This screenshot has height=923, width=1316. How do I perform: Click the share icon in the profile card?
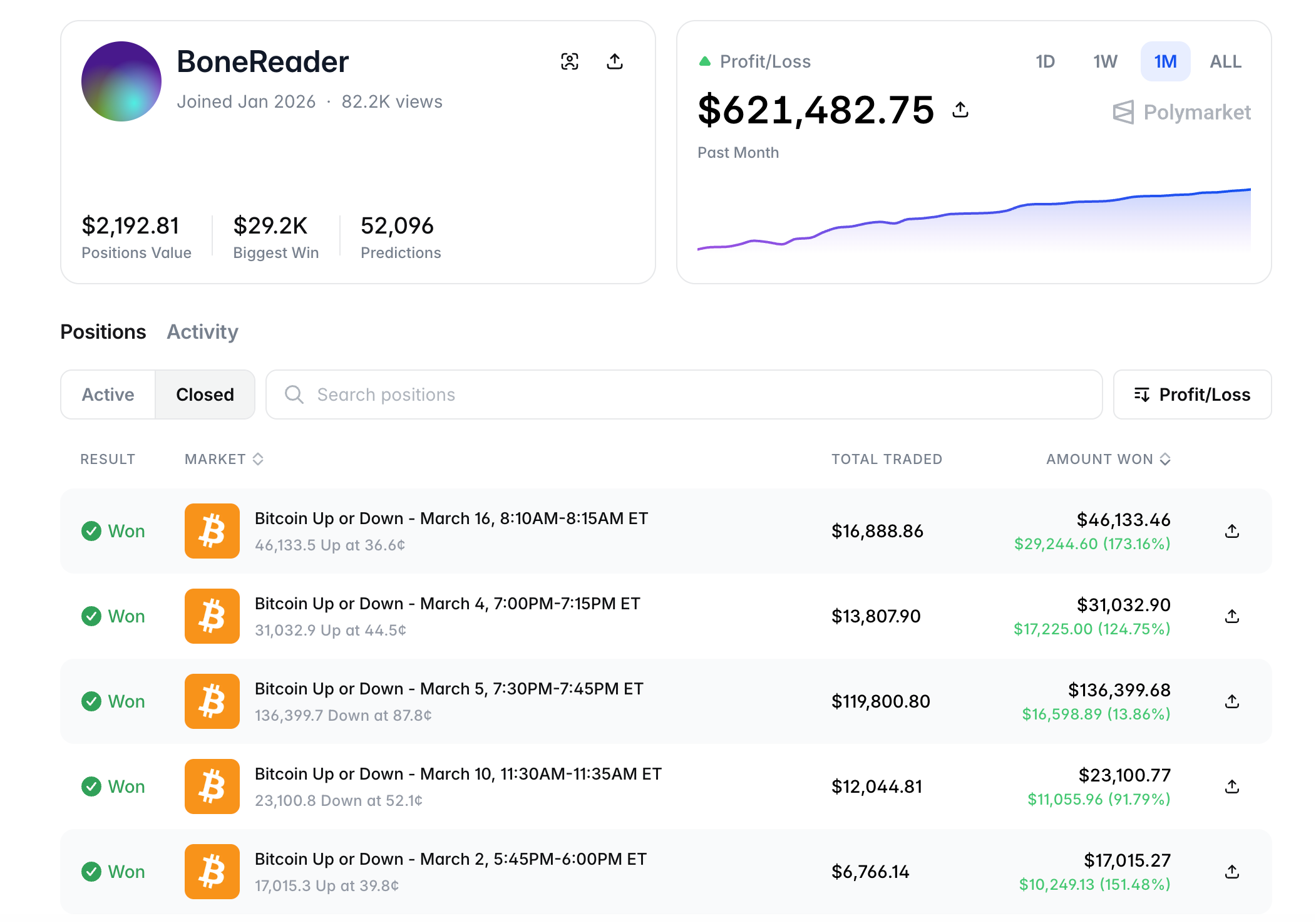(x=614, y=61)
